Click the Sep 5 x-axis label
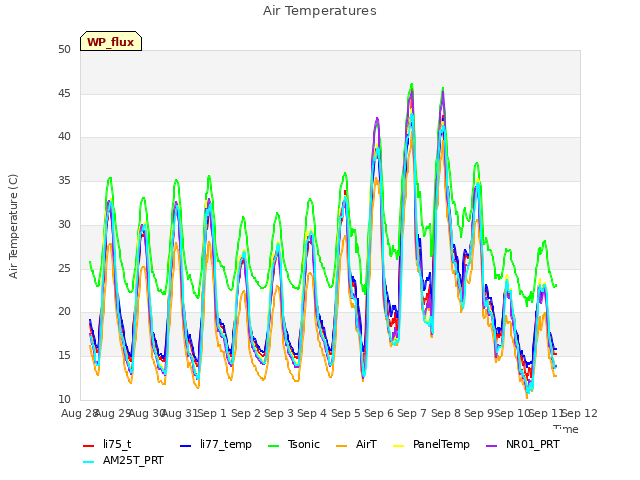The height and width of the screenshot is (480, 640). click(x=346, y=413)
